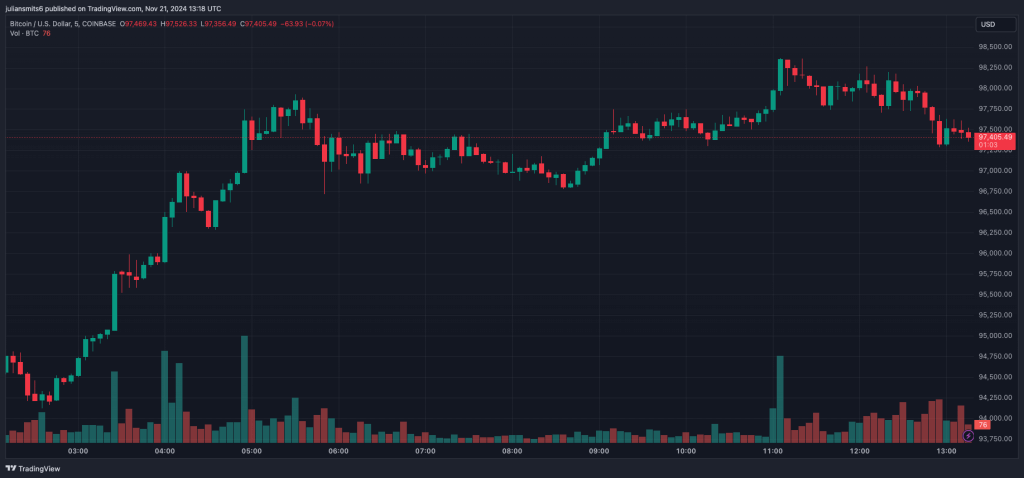Click the 96,000.00 price axis label
Screen dimensions: 1024x478
[x=995, y=253]
